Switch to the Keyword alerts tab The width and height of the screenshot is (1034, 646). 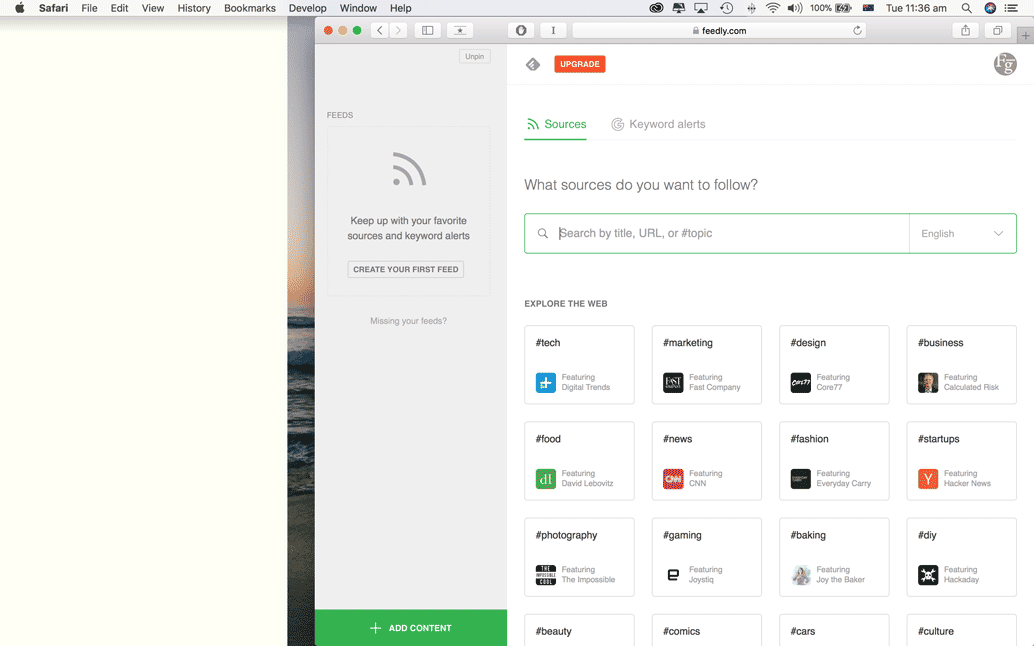(658, 124)
